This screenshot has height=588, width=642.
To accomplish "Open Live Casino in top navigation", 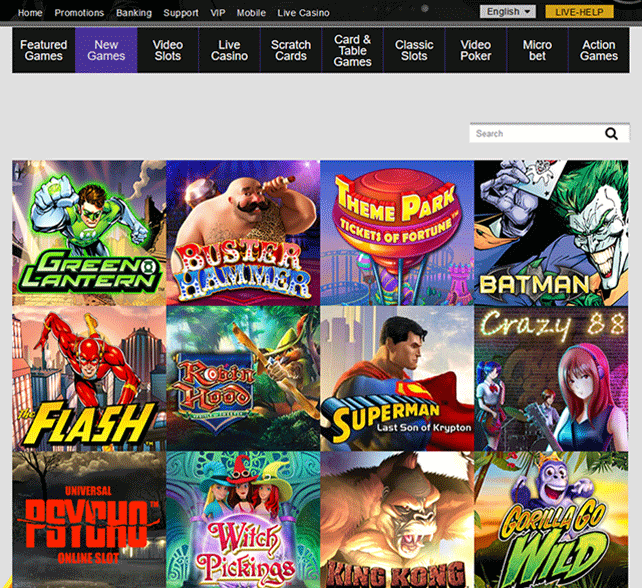I will [x=303, y=13].
